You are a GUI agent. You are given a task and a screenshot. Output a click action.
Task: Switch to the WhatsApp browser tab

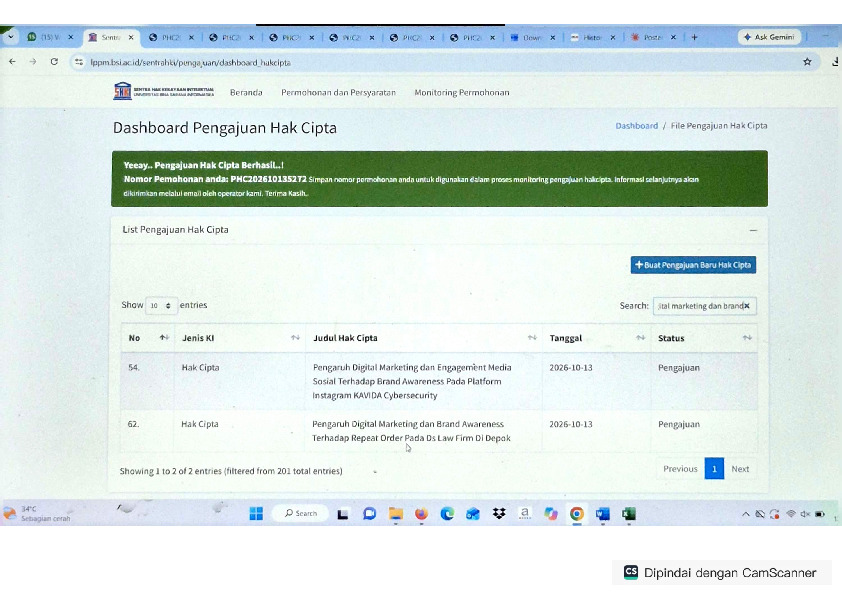pyautogui.click(x=50, y=37)
